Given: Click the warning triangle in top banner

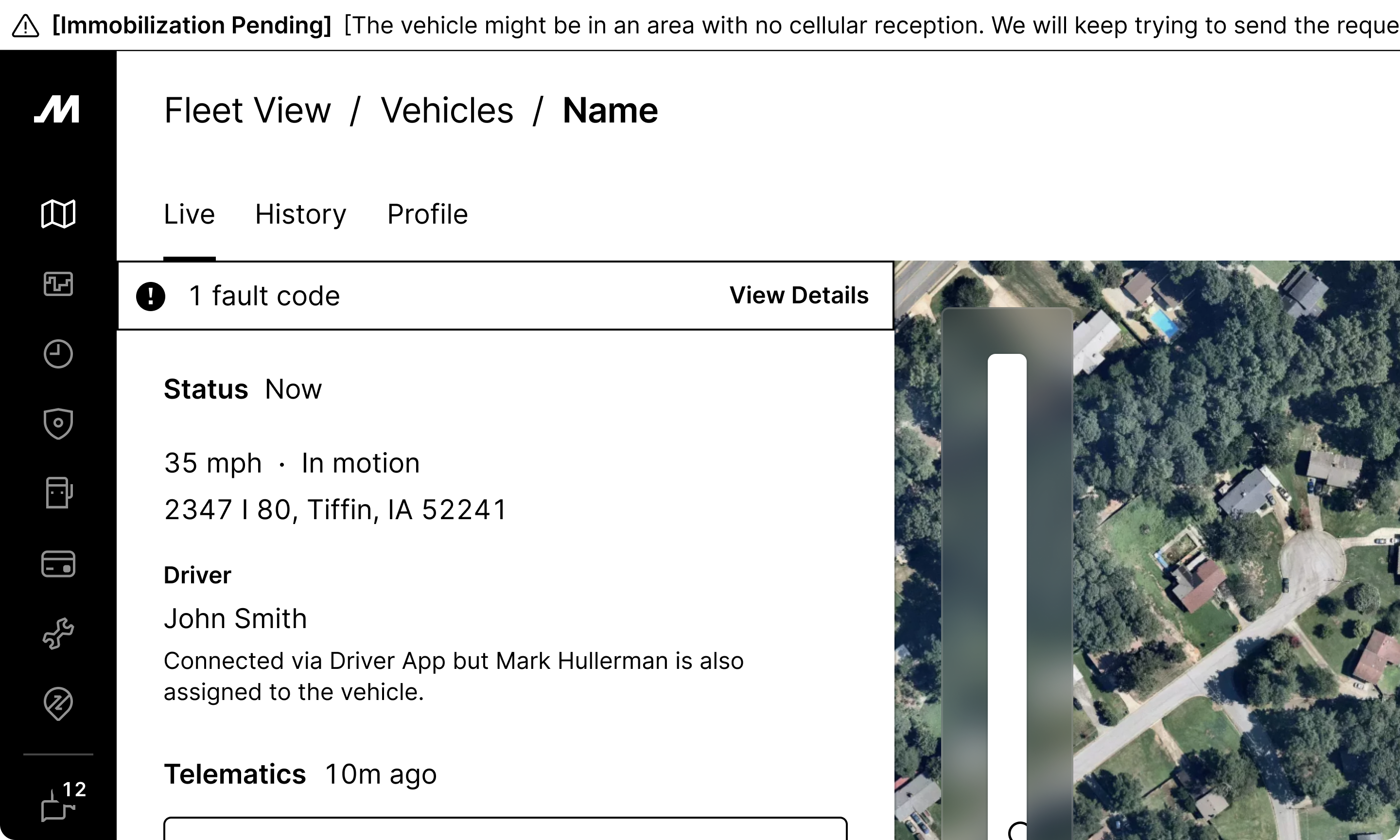Looking at the screenshot, I should pos(25,25).
